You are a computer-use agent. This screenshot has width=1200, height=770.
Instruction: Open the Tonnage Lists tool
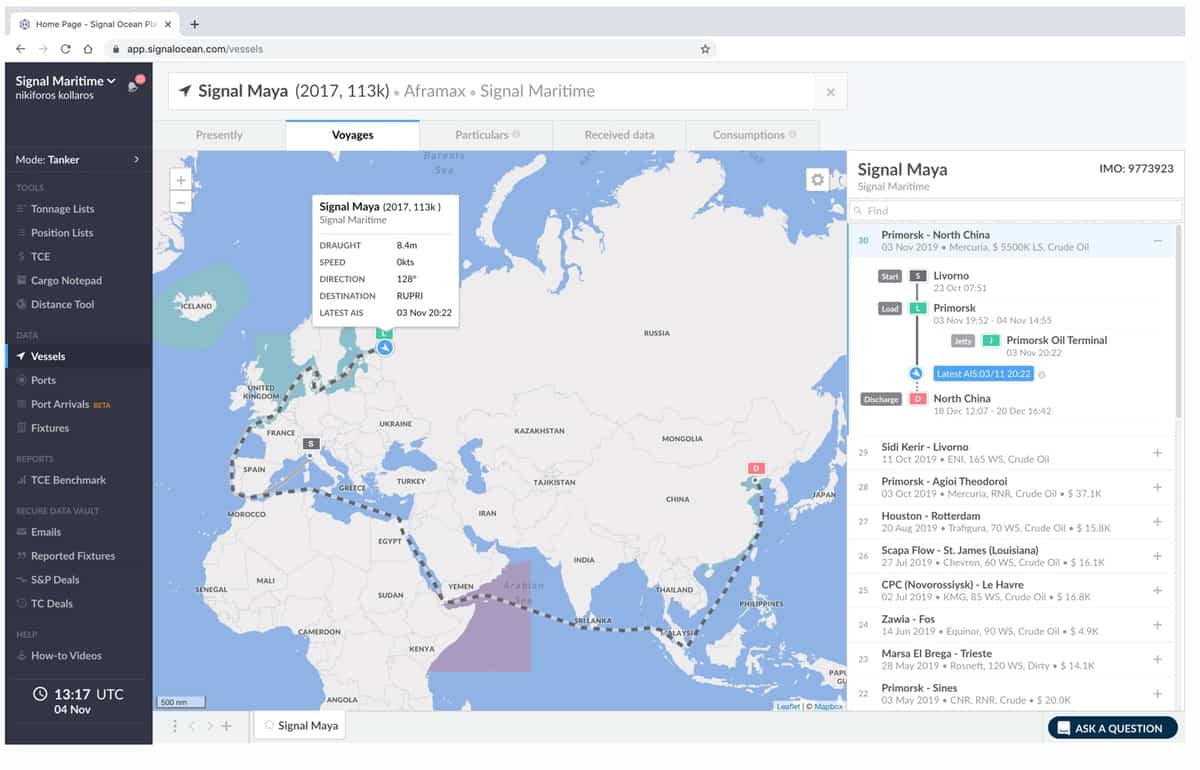coord(60,208)
